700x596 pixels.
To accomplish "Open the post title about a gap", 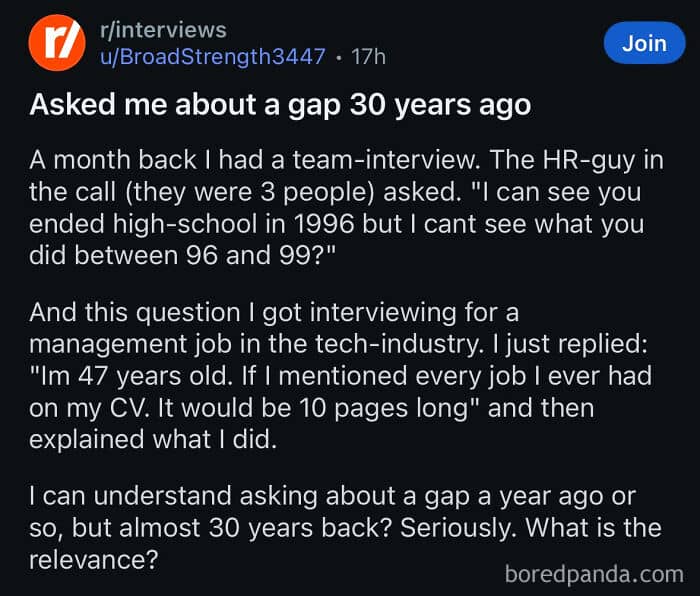I will pos(280,105).
